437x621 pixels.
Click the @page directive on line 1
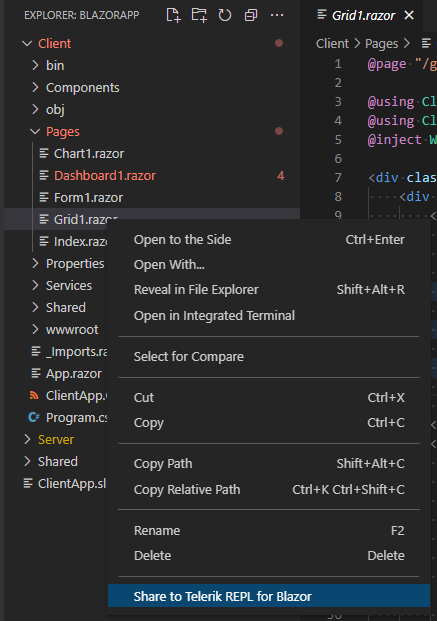(387, 64)
